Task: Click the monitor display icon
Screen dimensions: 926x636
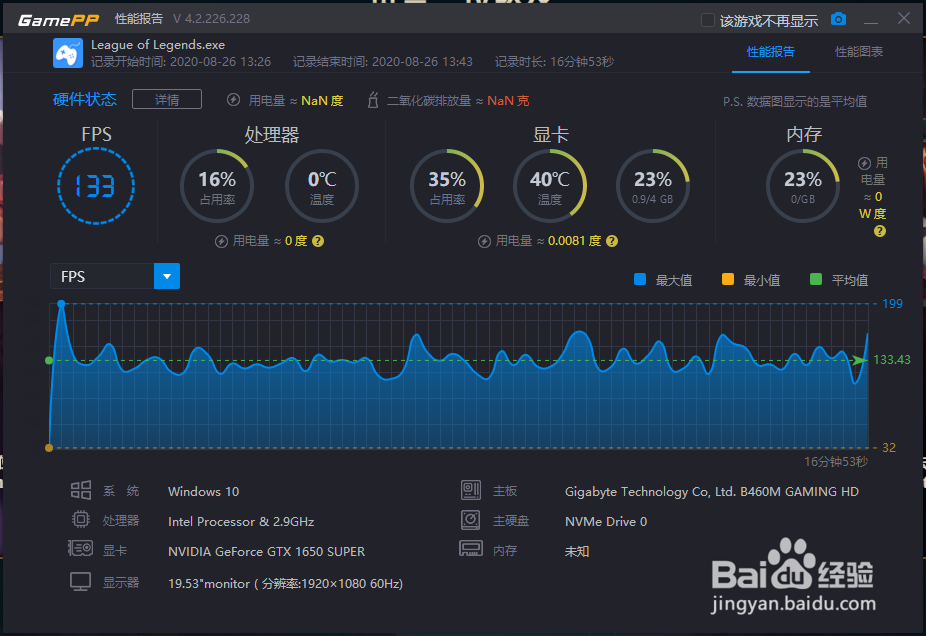Action: [x=80, y=582]
